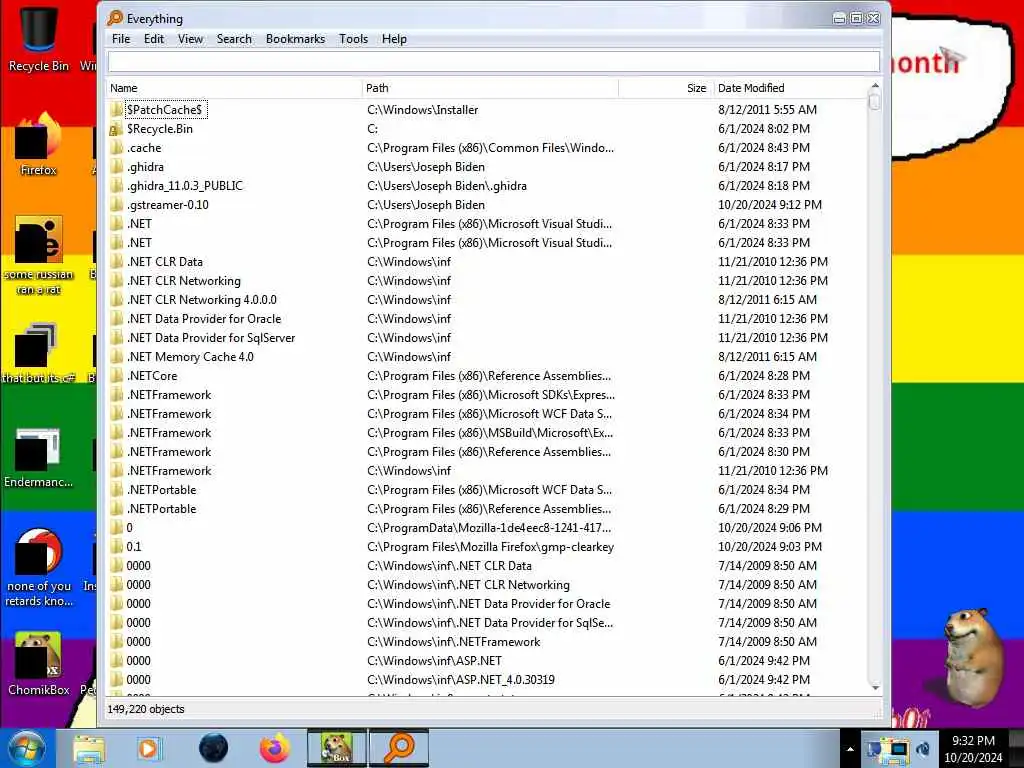This screenshot has width=1024, height=768.
Task: Sort results by Name column header
Action: [234, 88]
